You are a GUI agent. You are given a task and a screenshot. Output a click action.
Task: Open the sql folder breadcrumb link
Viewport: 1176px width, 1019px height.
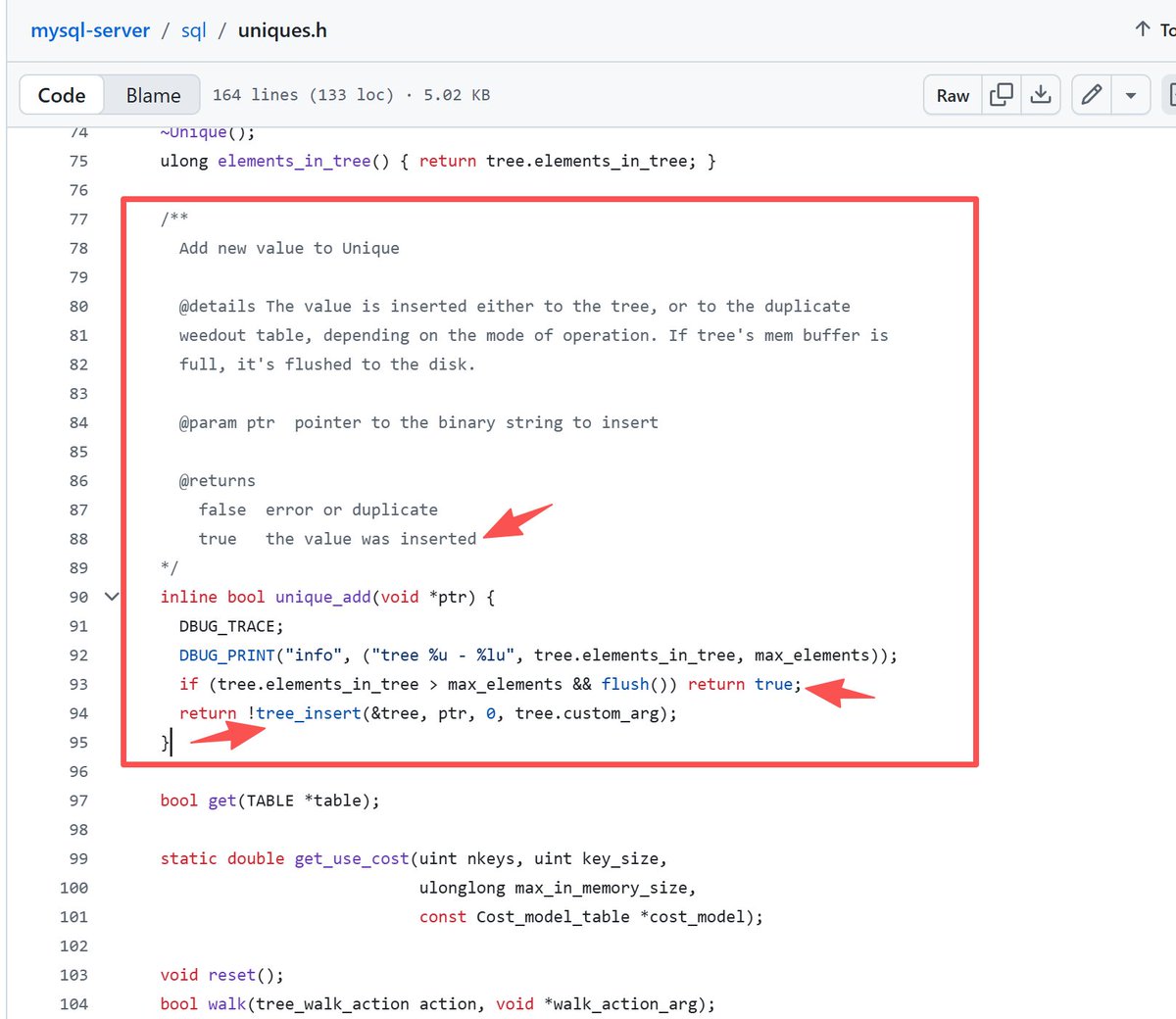click(194, 30)
